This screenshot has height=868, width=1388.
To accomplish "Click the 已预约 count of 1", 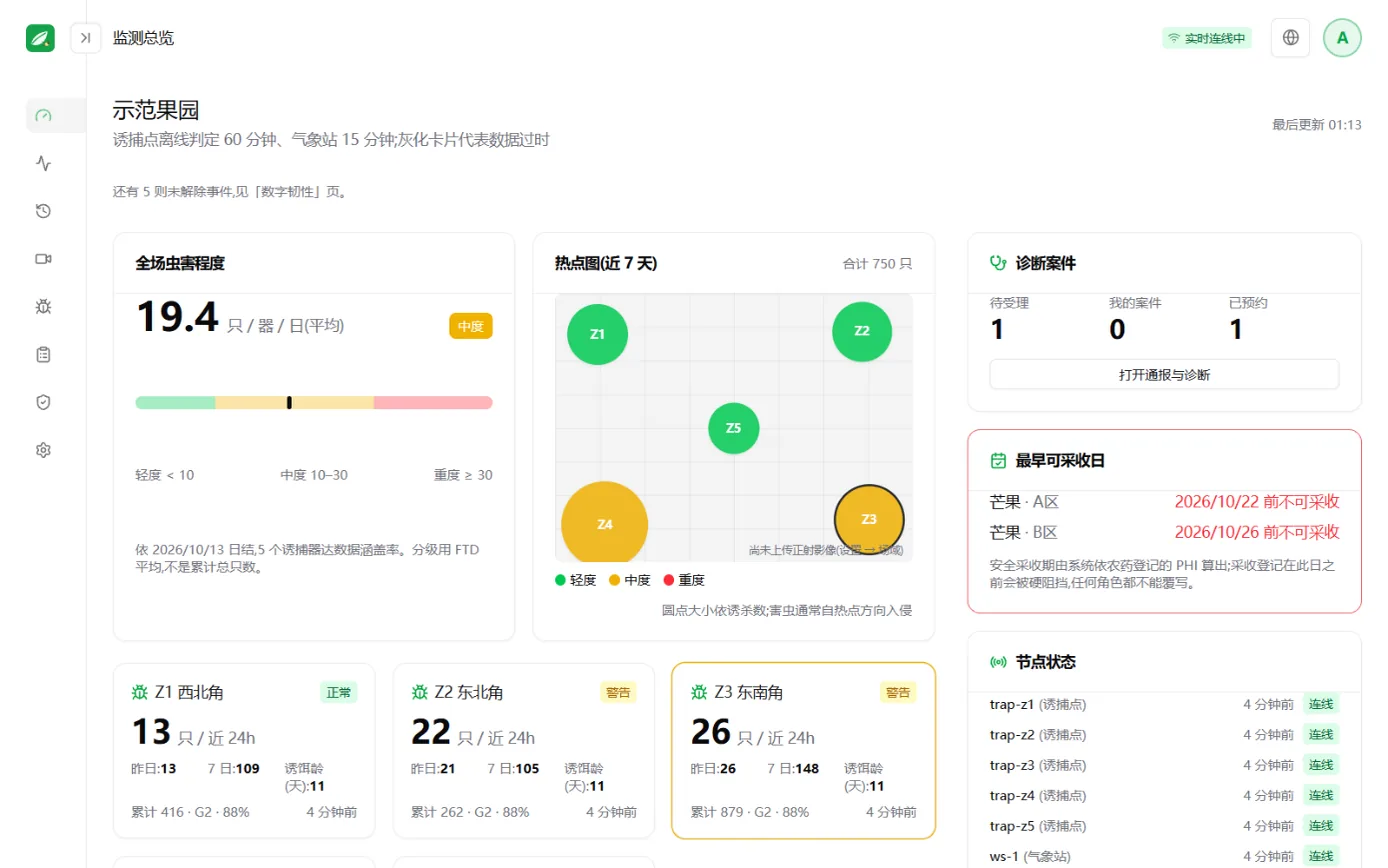I will click(x=1236, y=329).
